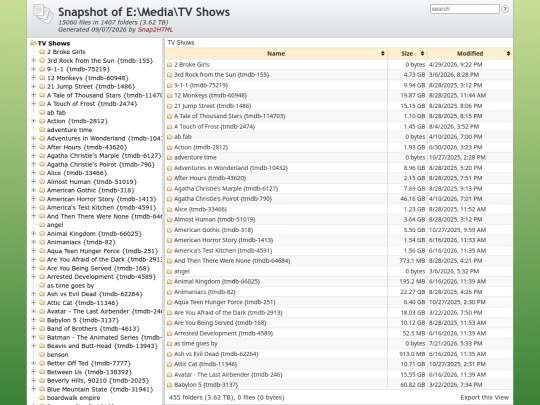Sort table by Modified column

pos(470,53)
